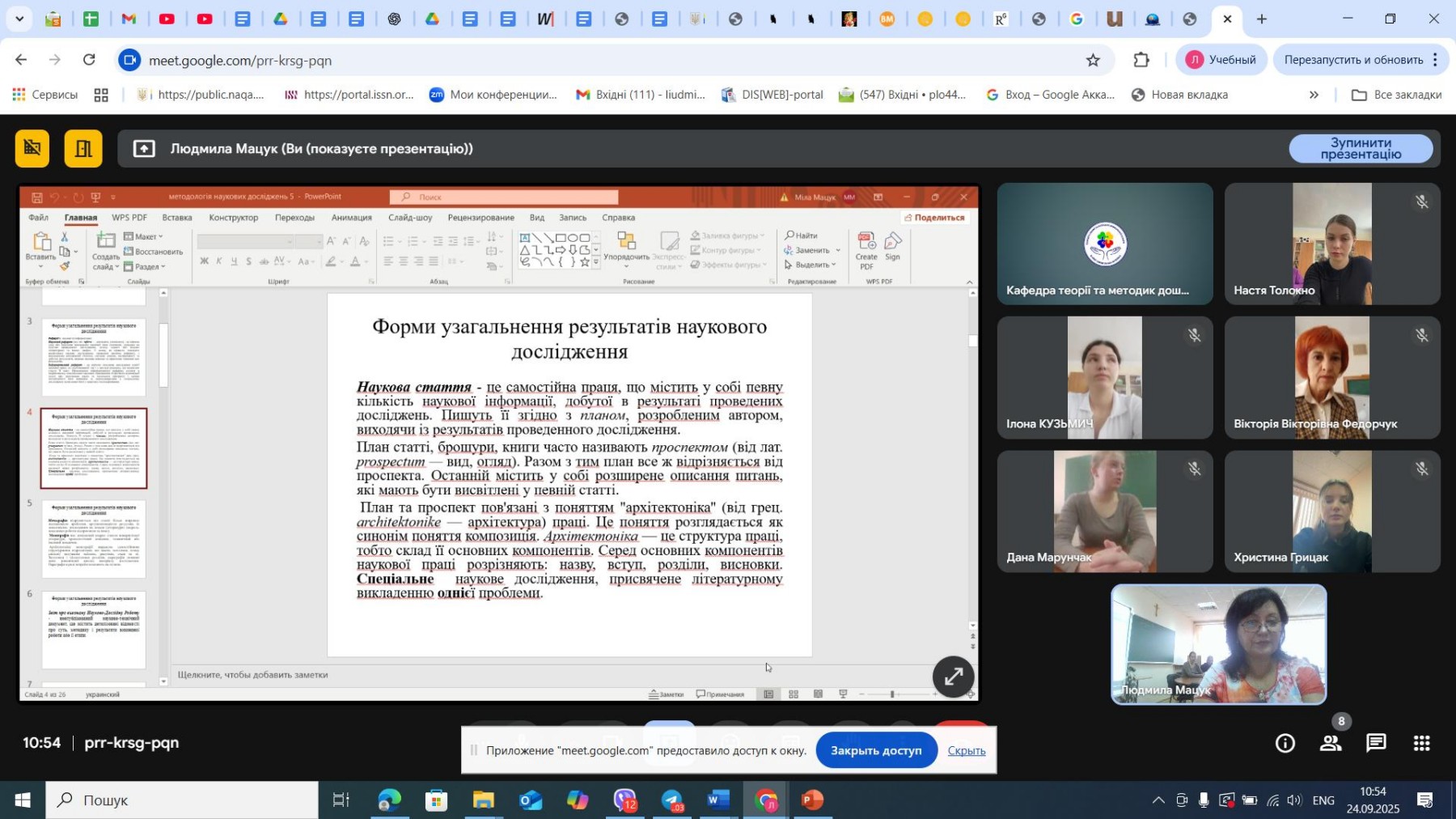
Task: Open the Анимация ribbon tab
Action: [351, 218]
